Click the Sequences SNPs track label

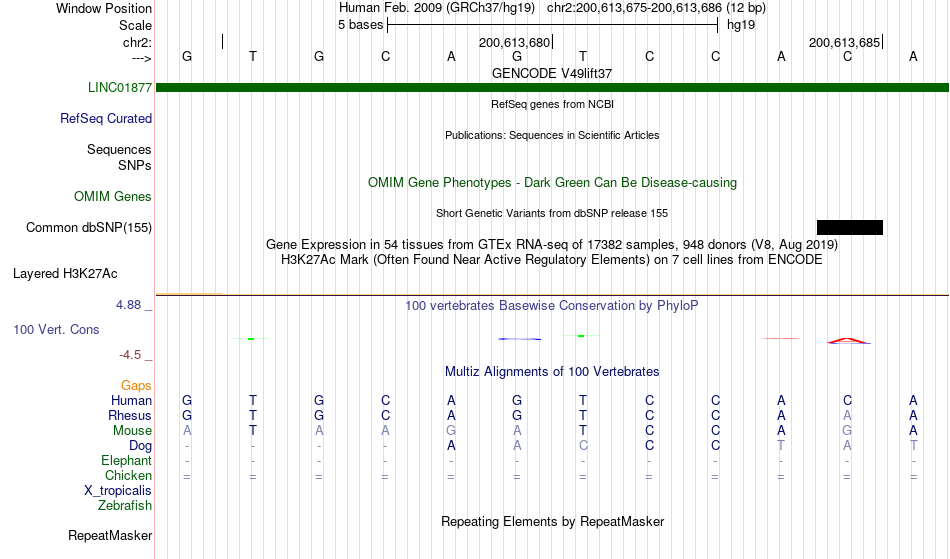coord(119,157)
